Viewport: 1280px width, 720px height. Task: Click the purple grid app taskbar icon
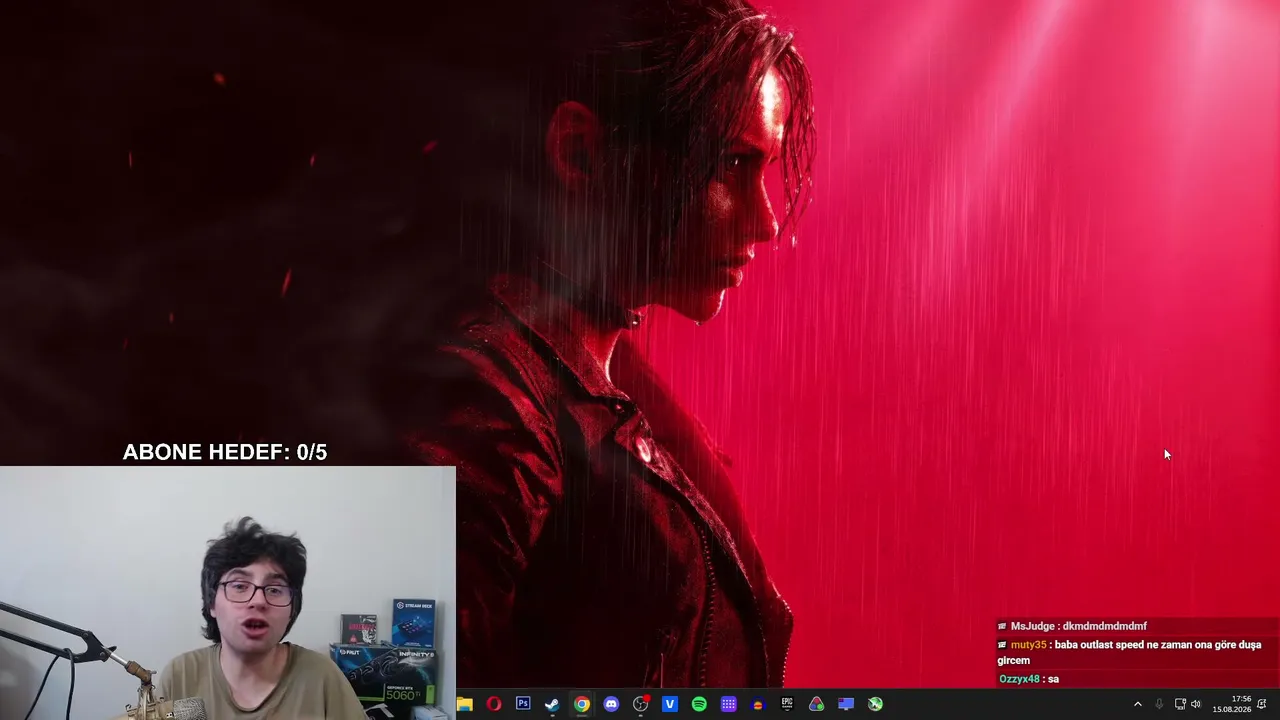point(729,704)
